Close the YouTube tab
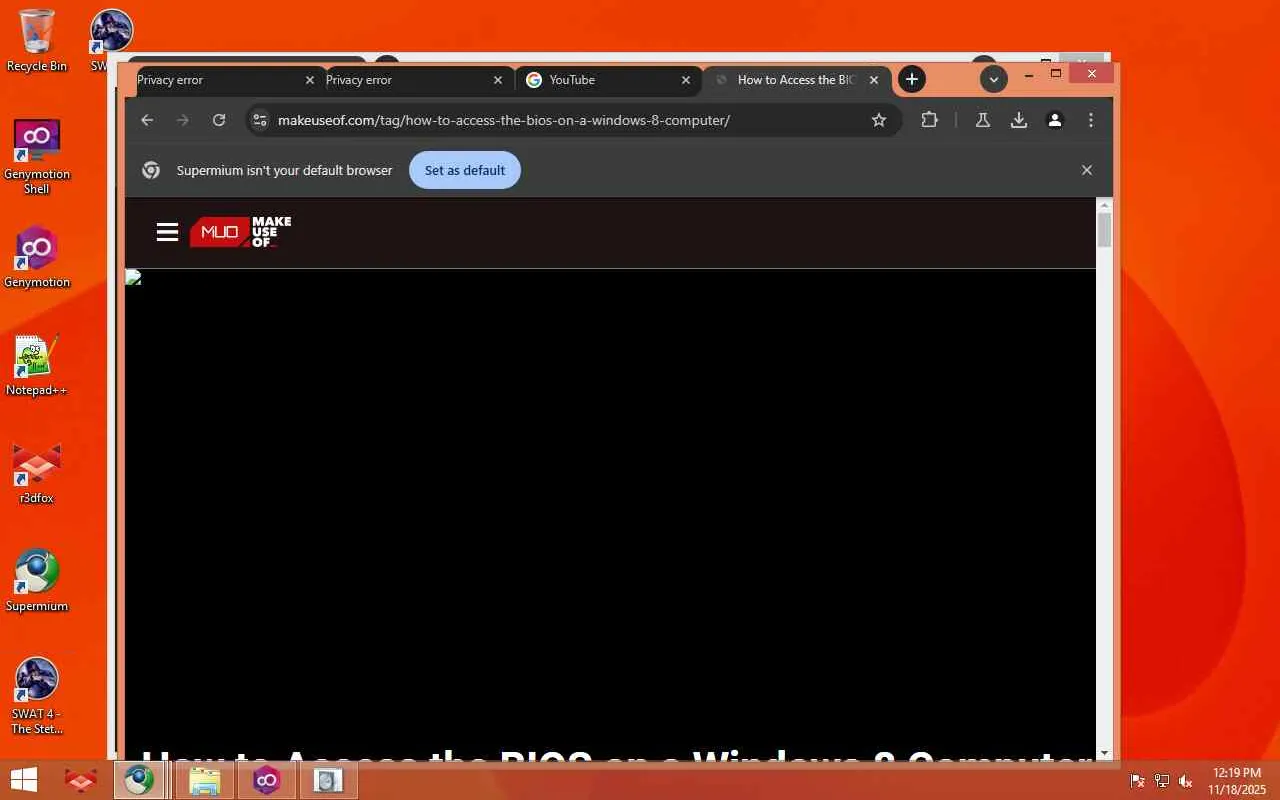This screenshot has width=1280, height=800. 686,80
